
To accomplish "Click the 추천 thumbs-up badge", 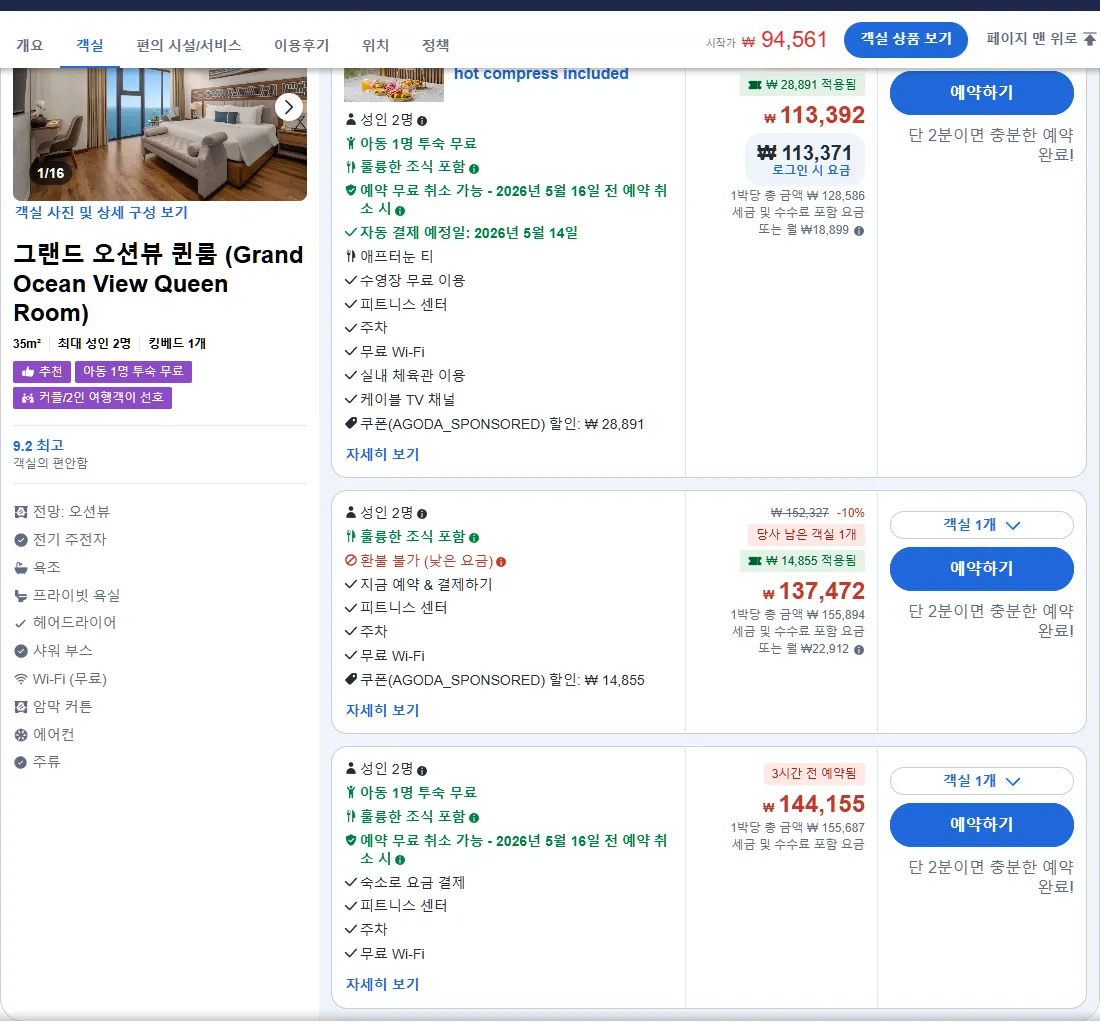I will click(x=42, y=372).
